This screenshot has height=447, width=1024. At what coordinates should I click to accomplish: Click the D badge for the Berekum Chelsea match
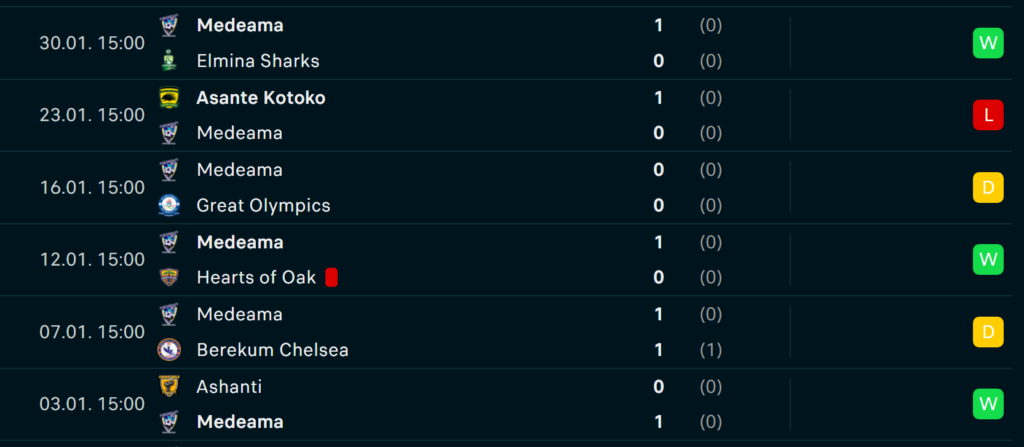[x=988, y=332]
